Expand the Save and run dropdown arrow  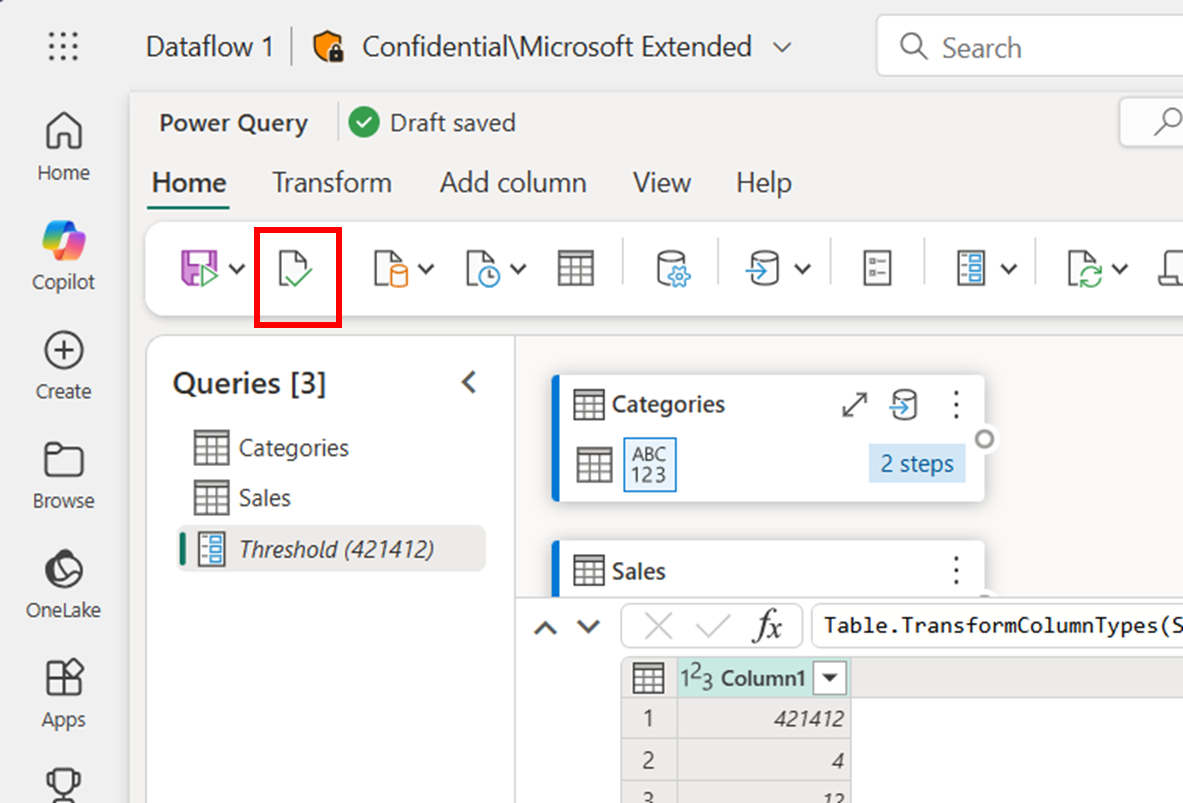237,269
